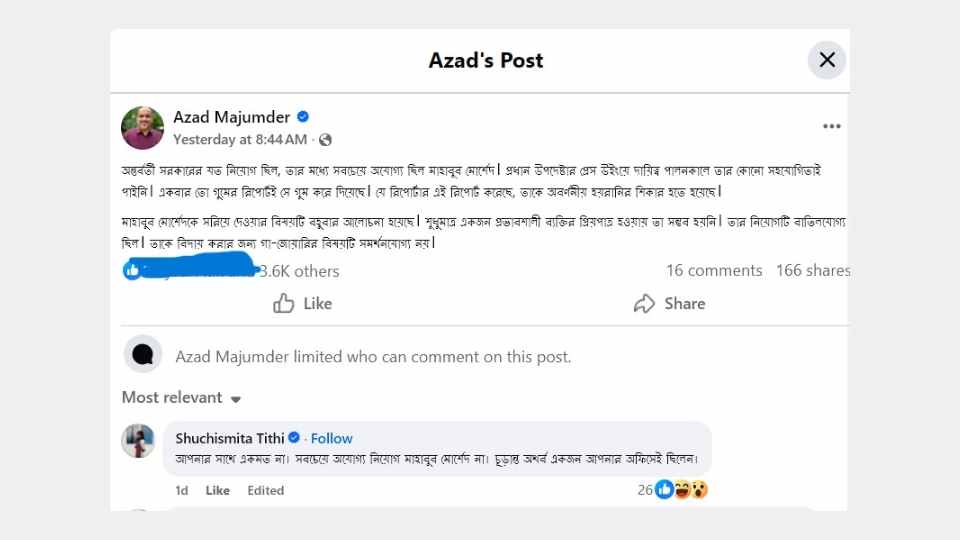Open Azad Majumder's profile name link
960x540 pixels.
point(233,117)
